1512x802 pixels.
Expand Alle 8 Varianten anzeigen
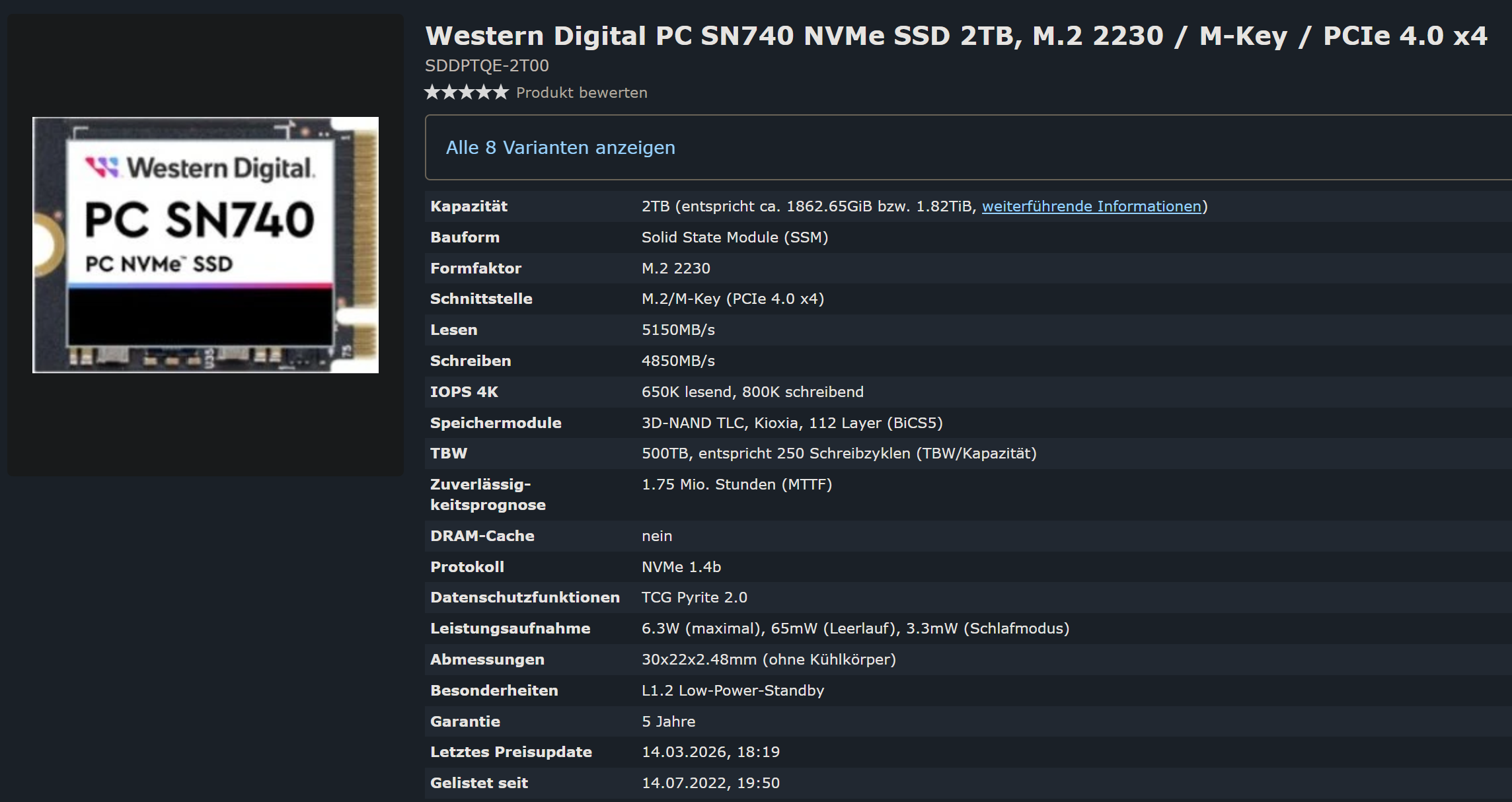coord(560,147)
